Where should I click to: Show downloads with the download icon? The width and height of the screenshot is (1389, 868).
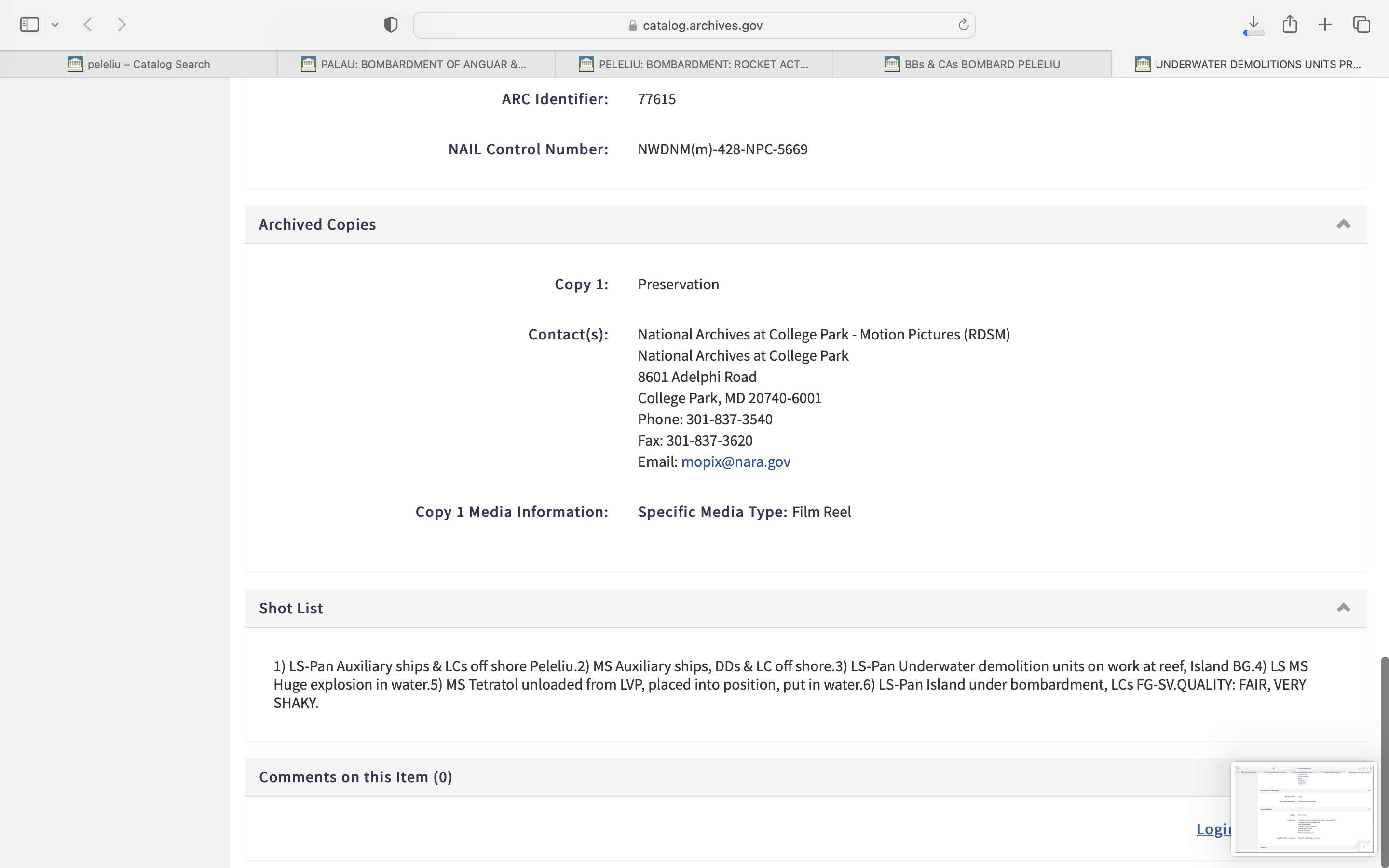(x=1253, y=25)
